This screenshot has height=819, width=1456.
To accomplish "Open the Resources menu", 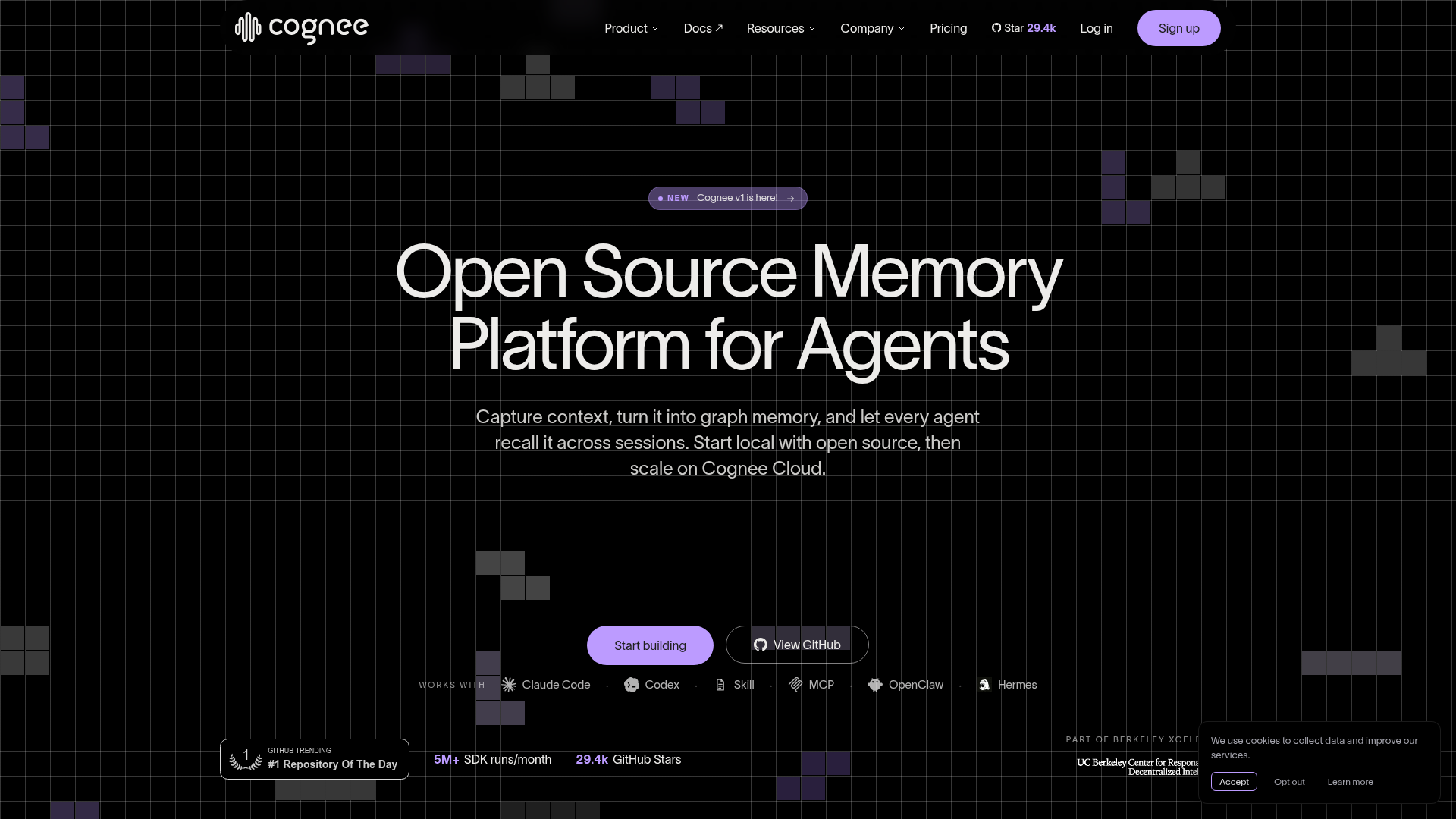I will pos(781,28).
